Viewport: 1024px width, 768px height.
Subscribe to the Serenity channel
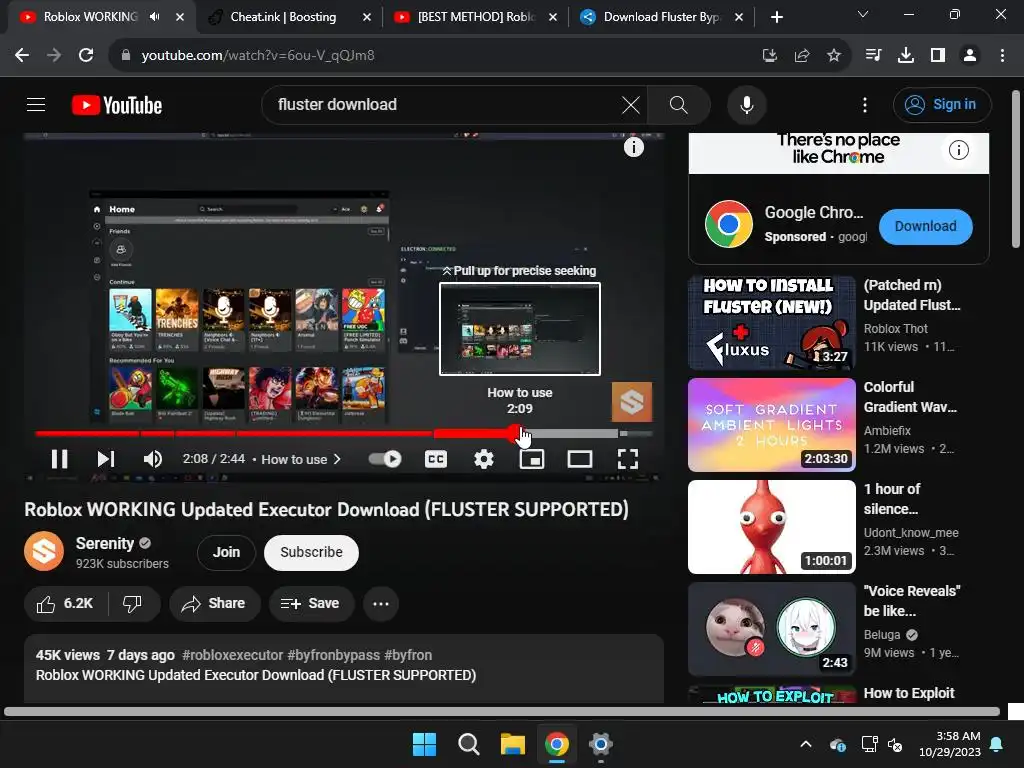click(312, 552)
